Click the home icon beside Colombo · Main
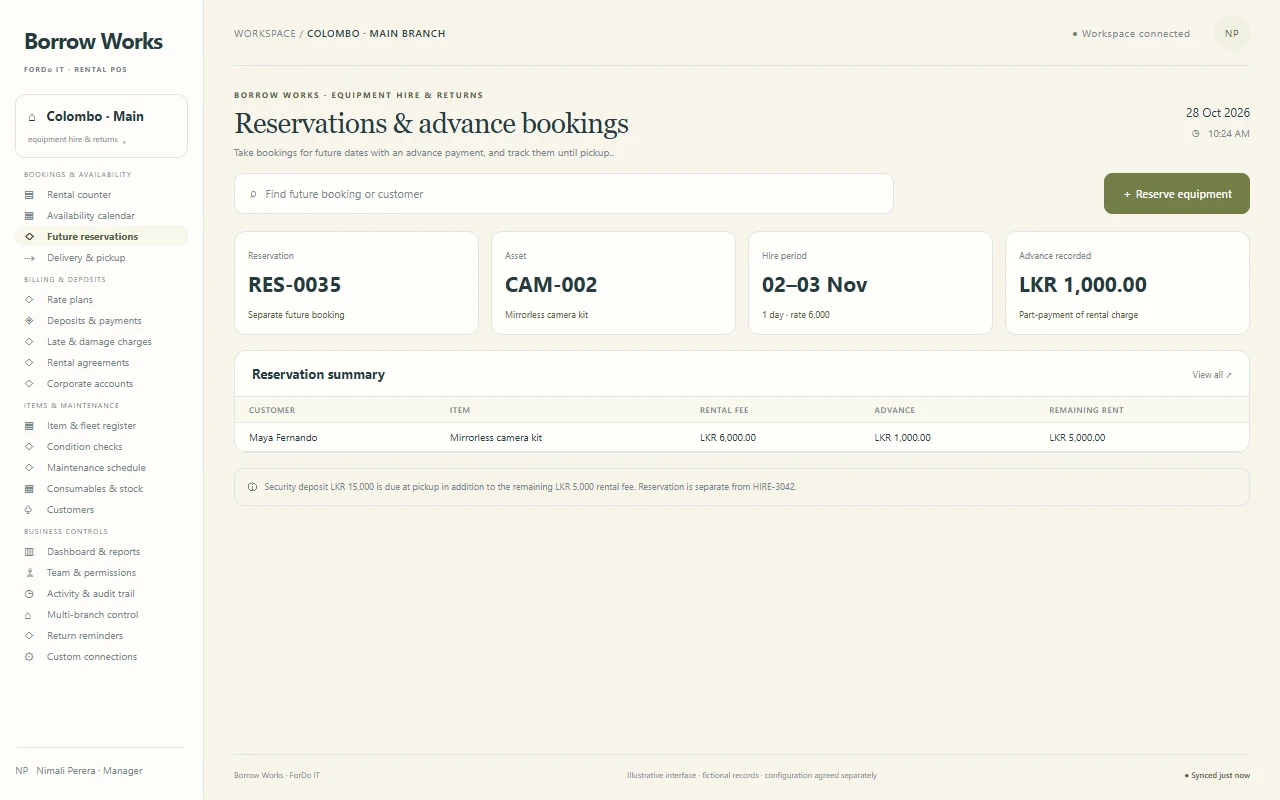Image resolution: width=1280 pixels, height=800 pixels. tap(32, 117)
